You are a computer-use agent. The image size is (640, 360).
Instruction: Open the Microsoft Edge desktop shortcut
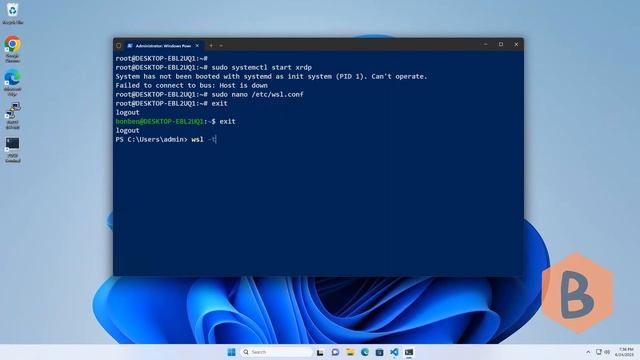point(12,82)
